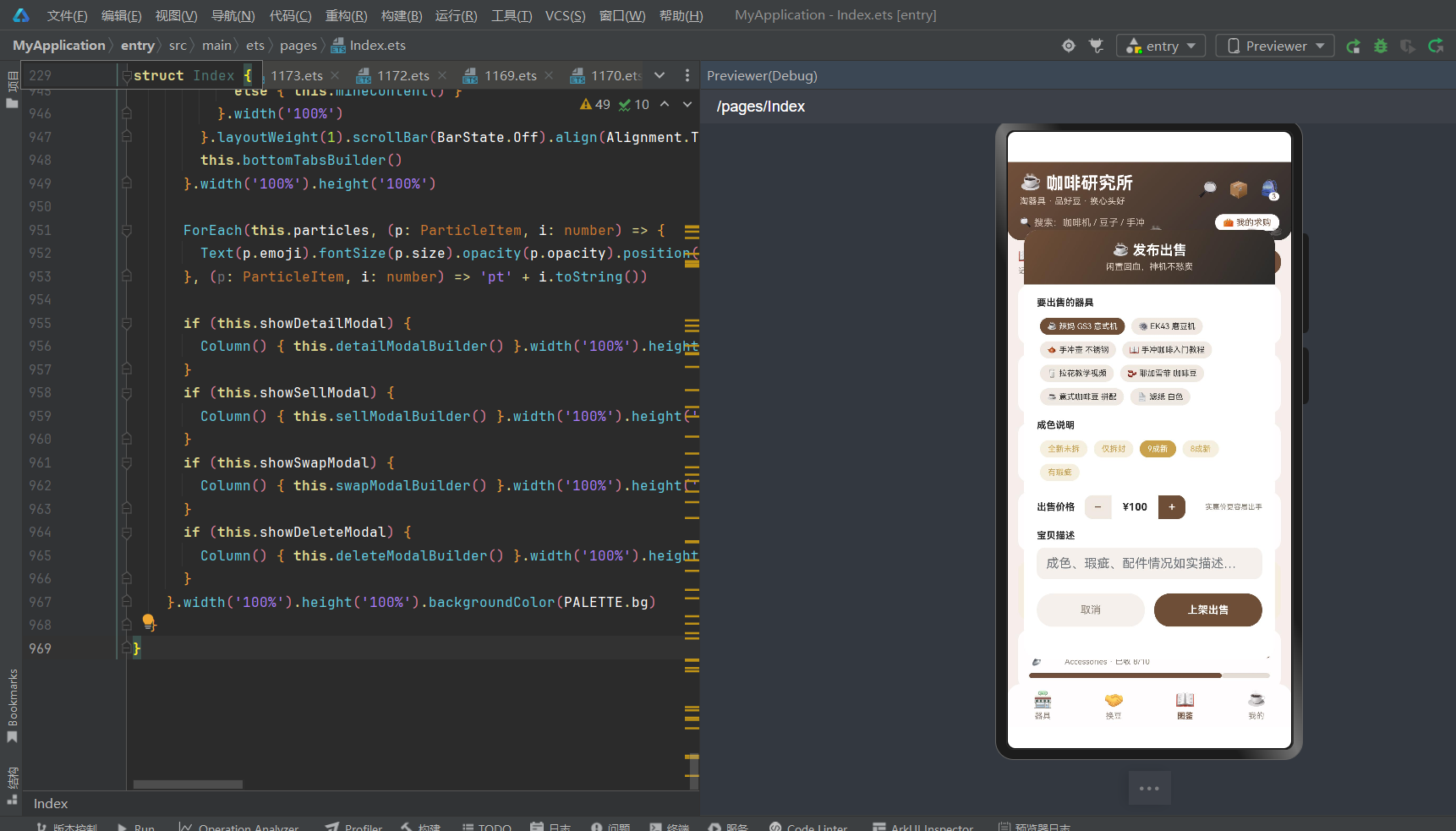This screenshot has height=831, width=1456.
Task: Collapse code fold at line 961
Action: 126,462
